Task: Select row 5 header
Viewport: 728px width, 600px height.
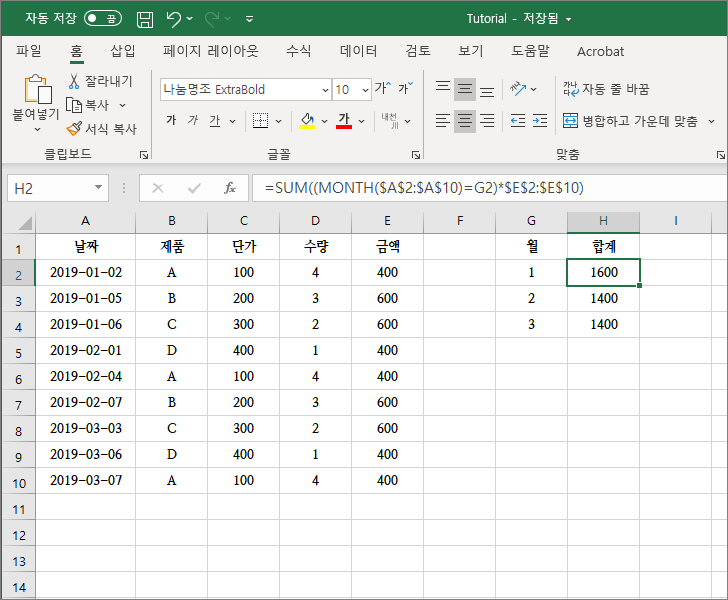Action: point(18,353)
